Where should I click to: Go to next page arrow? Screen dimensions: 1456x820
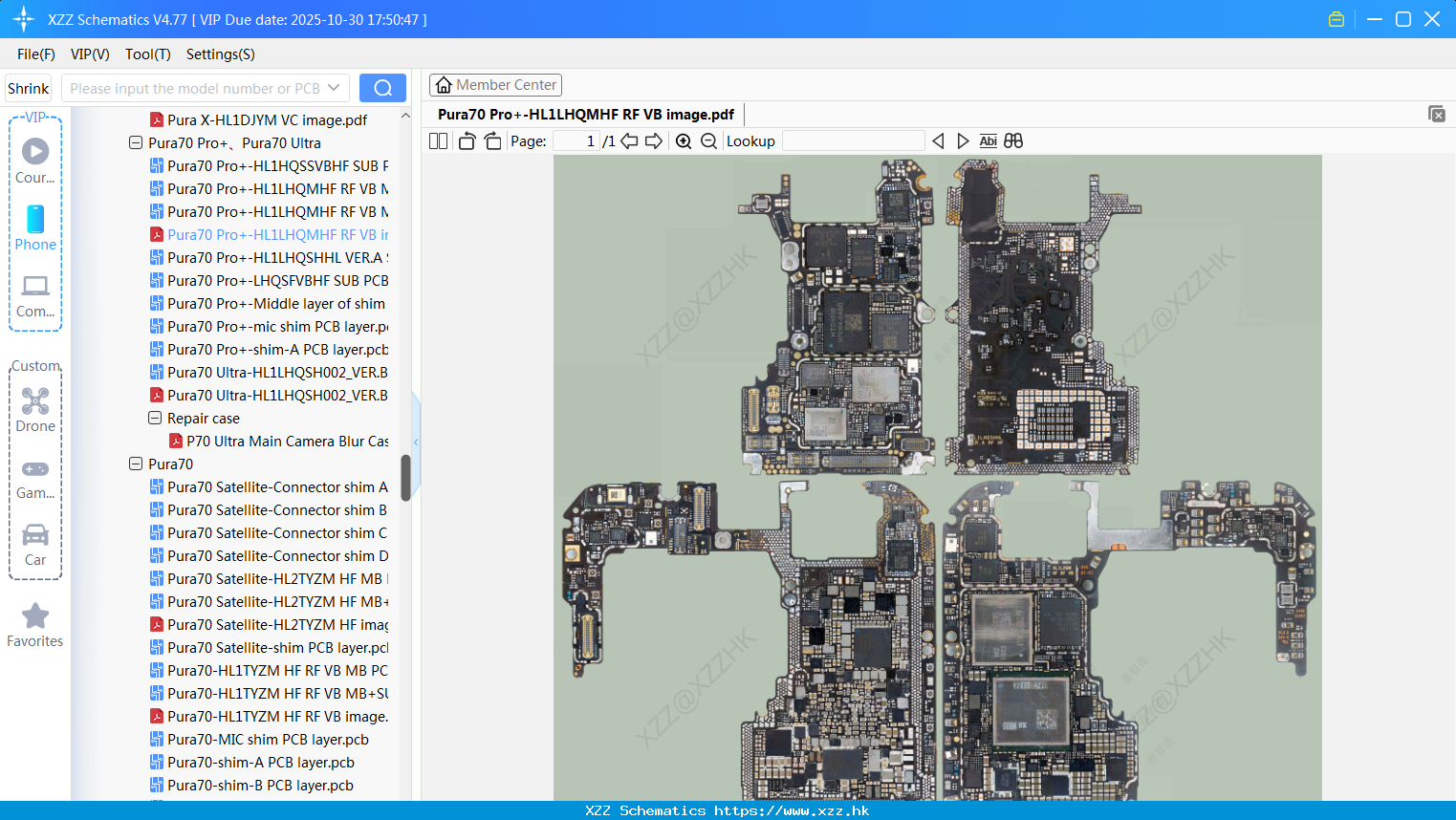pos(654,141)
